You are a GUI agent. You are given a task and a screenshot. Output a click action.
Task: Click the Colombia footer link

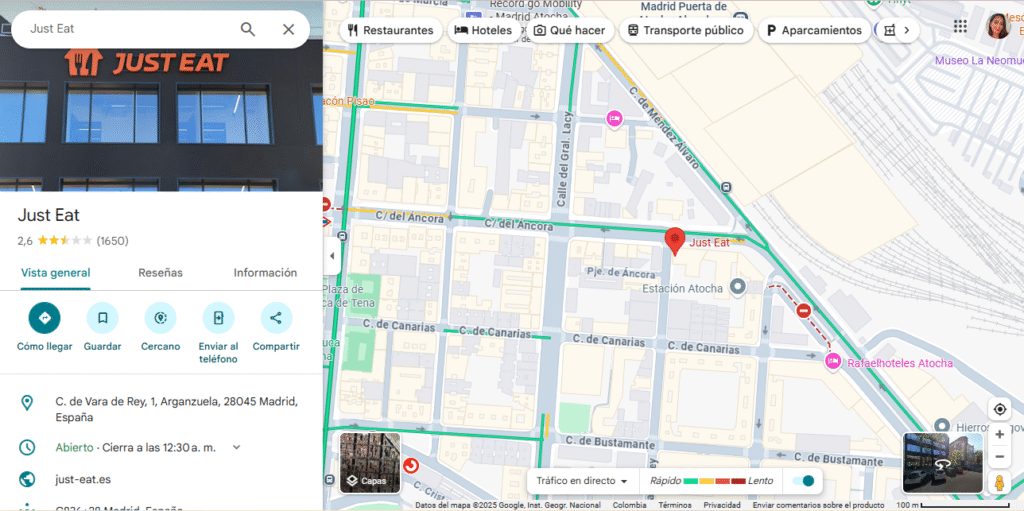pos(630,505)
